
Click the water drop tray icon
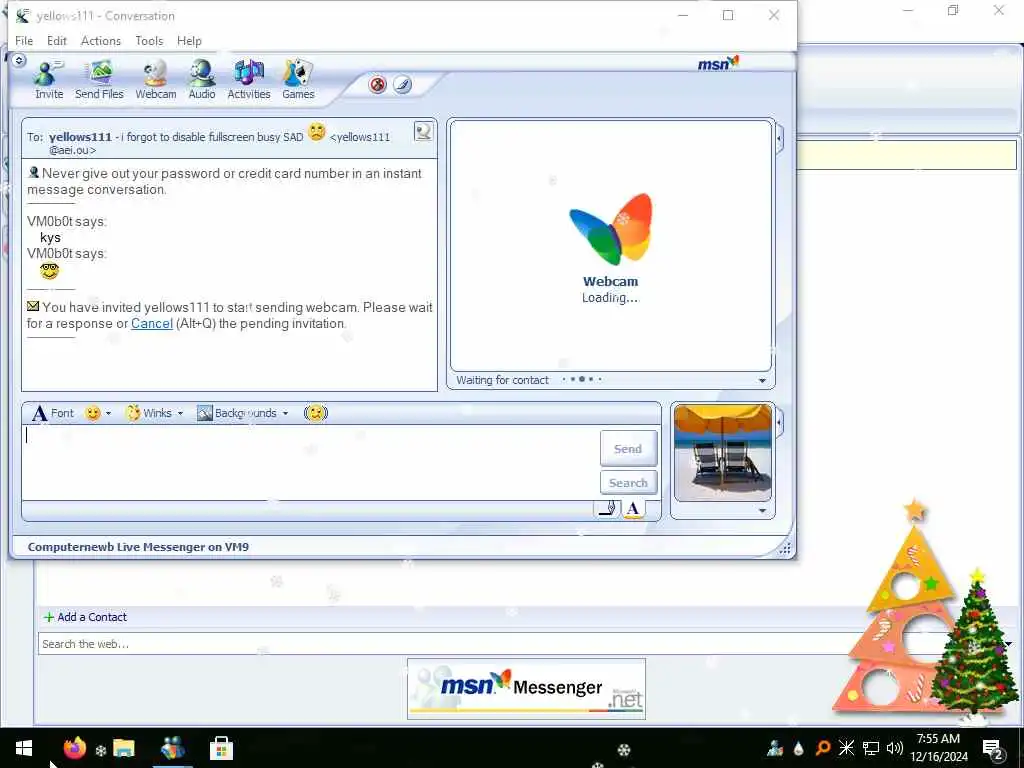pyautogui.click(x=798, y=748)
